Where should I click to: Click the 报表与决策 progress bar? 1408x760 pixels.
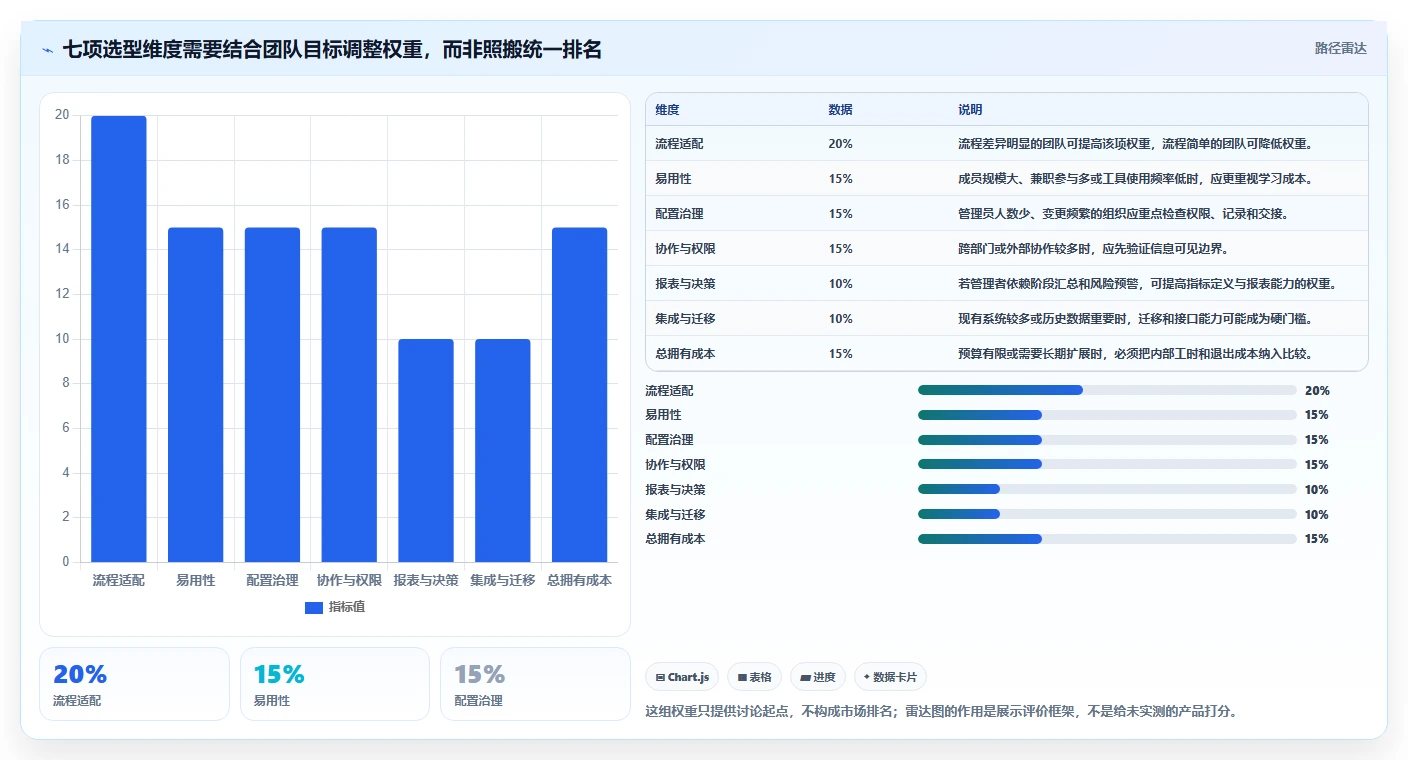1107,489
